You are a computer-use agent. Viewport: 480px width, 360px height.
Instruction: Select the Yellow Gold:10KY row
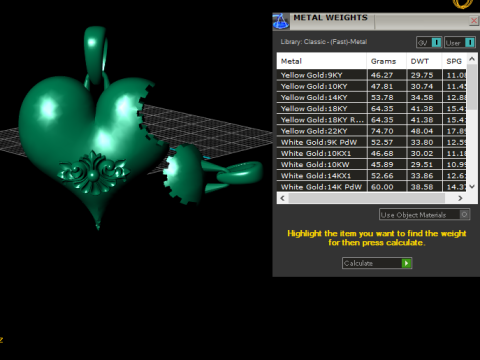(372, 86)
